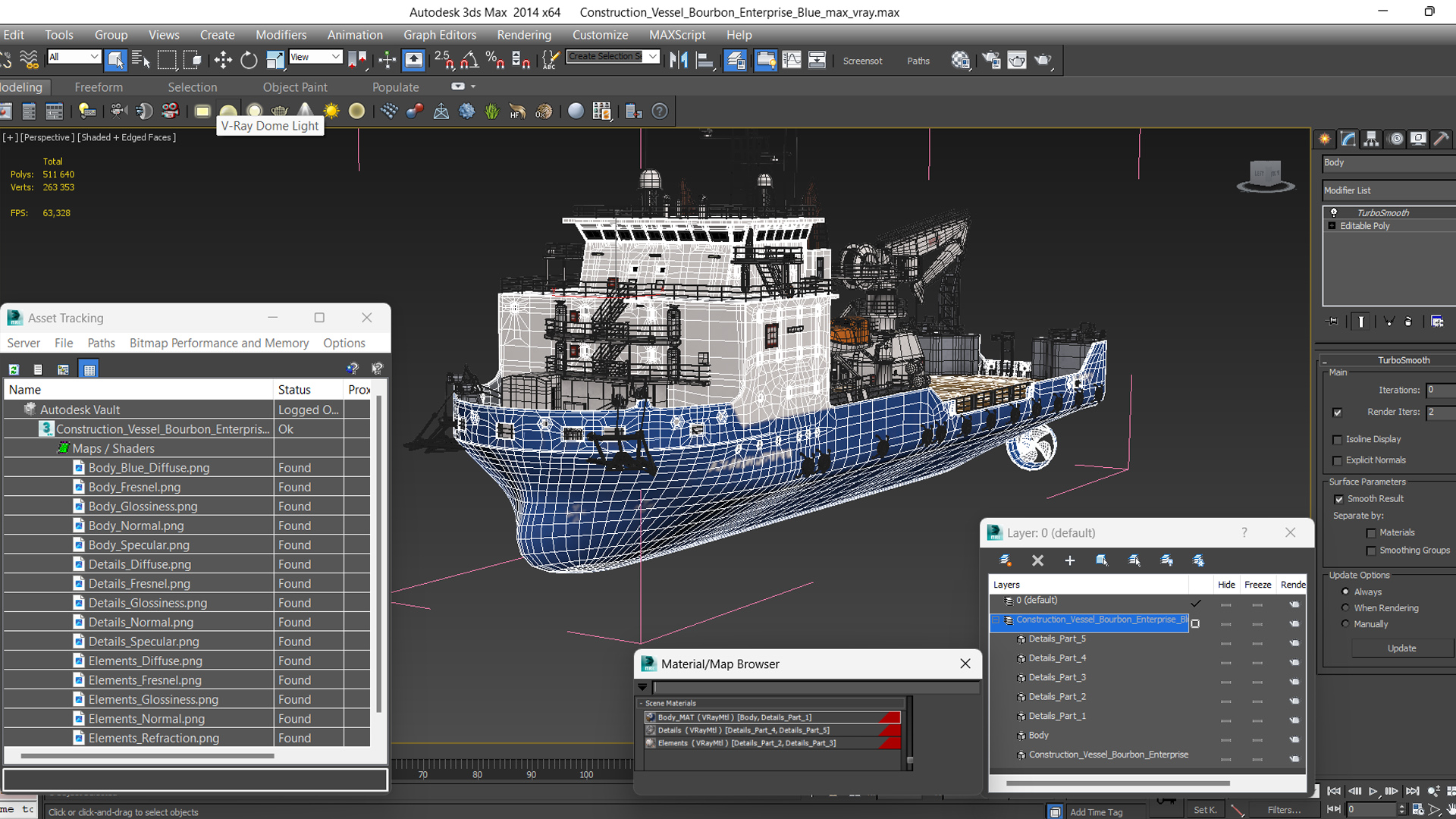Image resolution: width=1456 pixels, height=819 pixels.
Task: Open the Modifier List dropdown
Action: click(1388, 190)
